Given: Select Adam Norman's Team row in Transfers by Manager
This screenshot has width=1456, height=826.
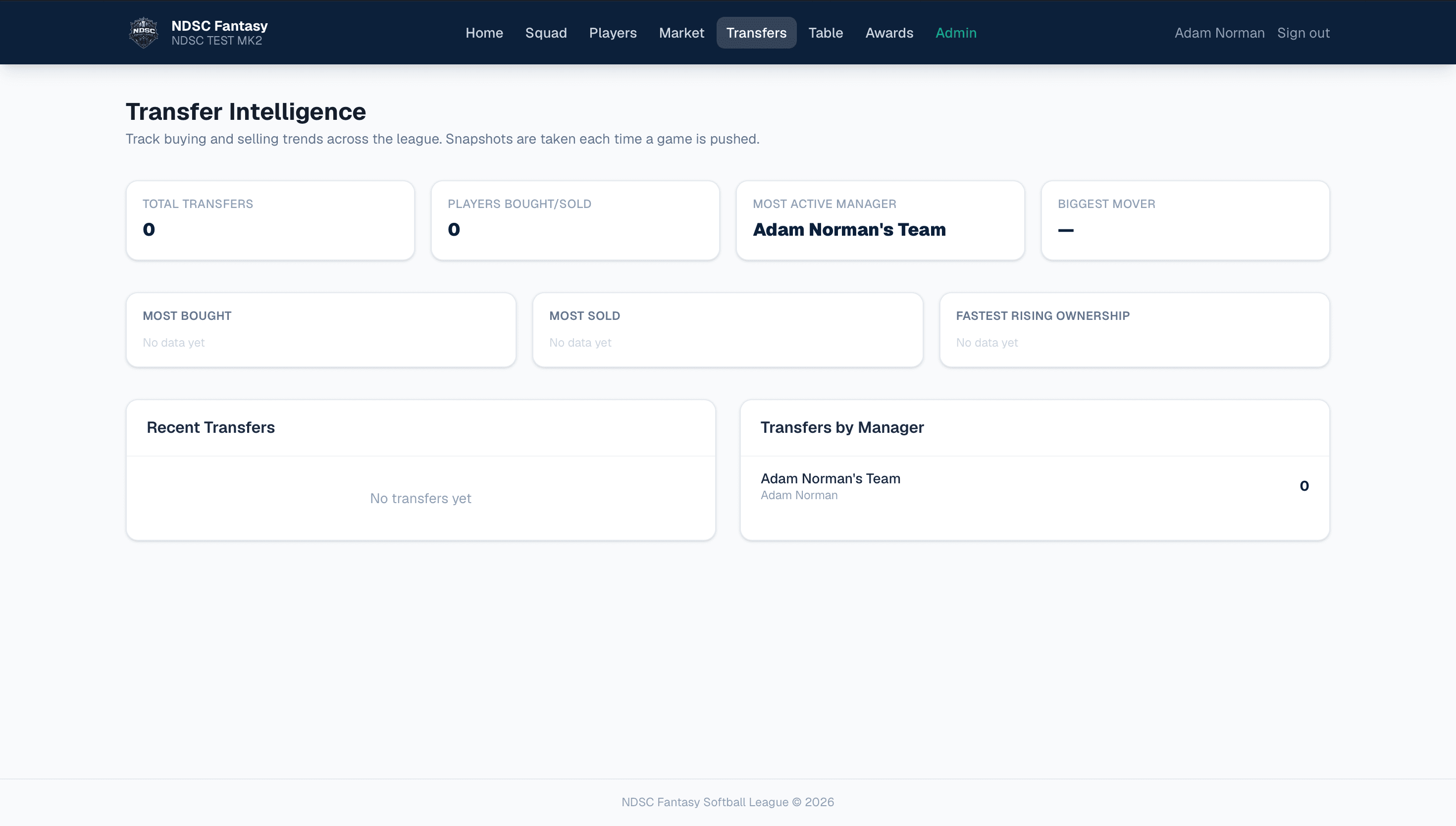Looking at the screenshot, I should pyautogui.click(x=1035, y=486).
